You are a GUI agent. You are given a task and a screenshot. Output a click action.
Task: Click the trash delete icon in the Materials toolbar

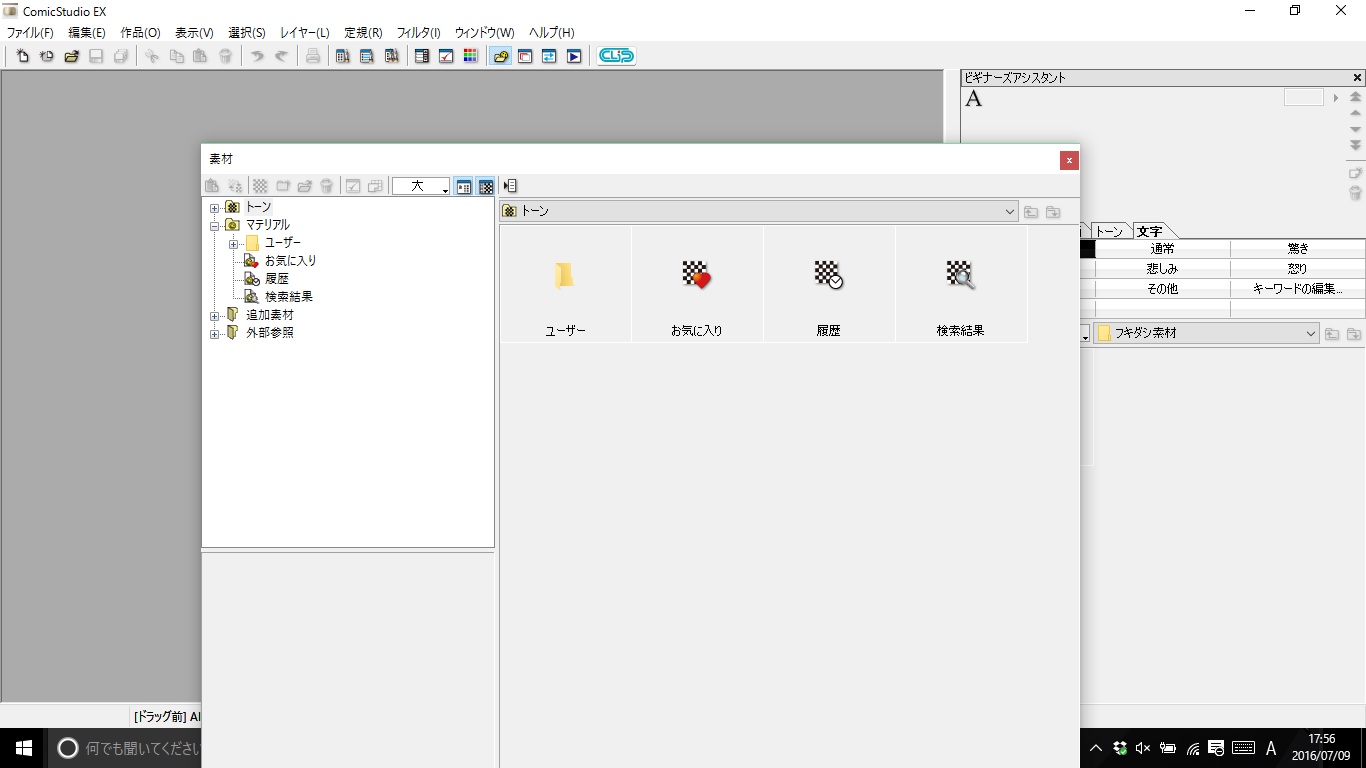pos(327,186)
